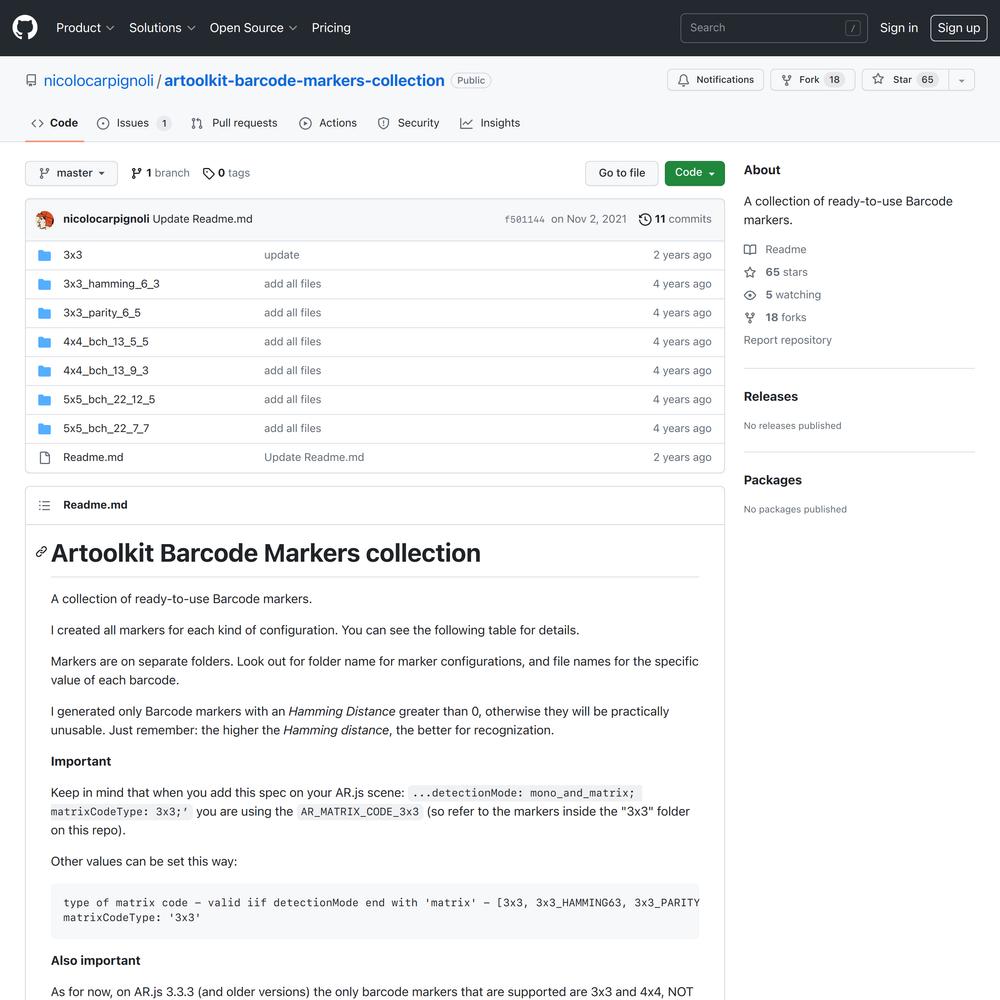Click the fork icon beside 18 forks
The width and height of the screenshot is (1000, 1000).
coord(750,318)
